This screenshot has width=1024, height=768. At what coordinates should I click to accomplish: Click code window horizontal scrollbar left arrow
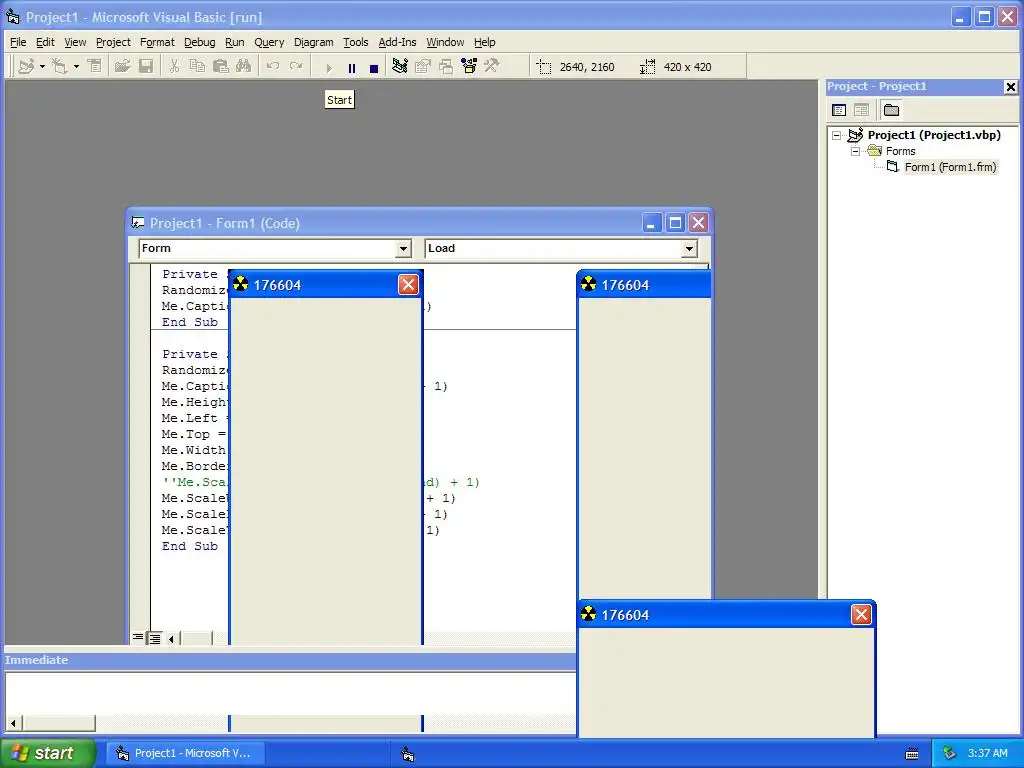click(x=171, y=639)
